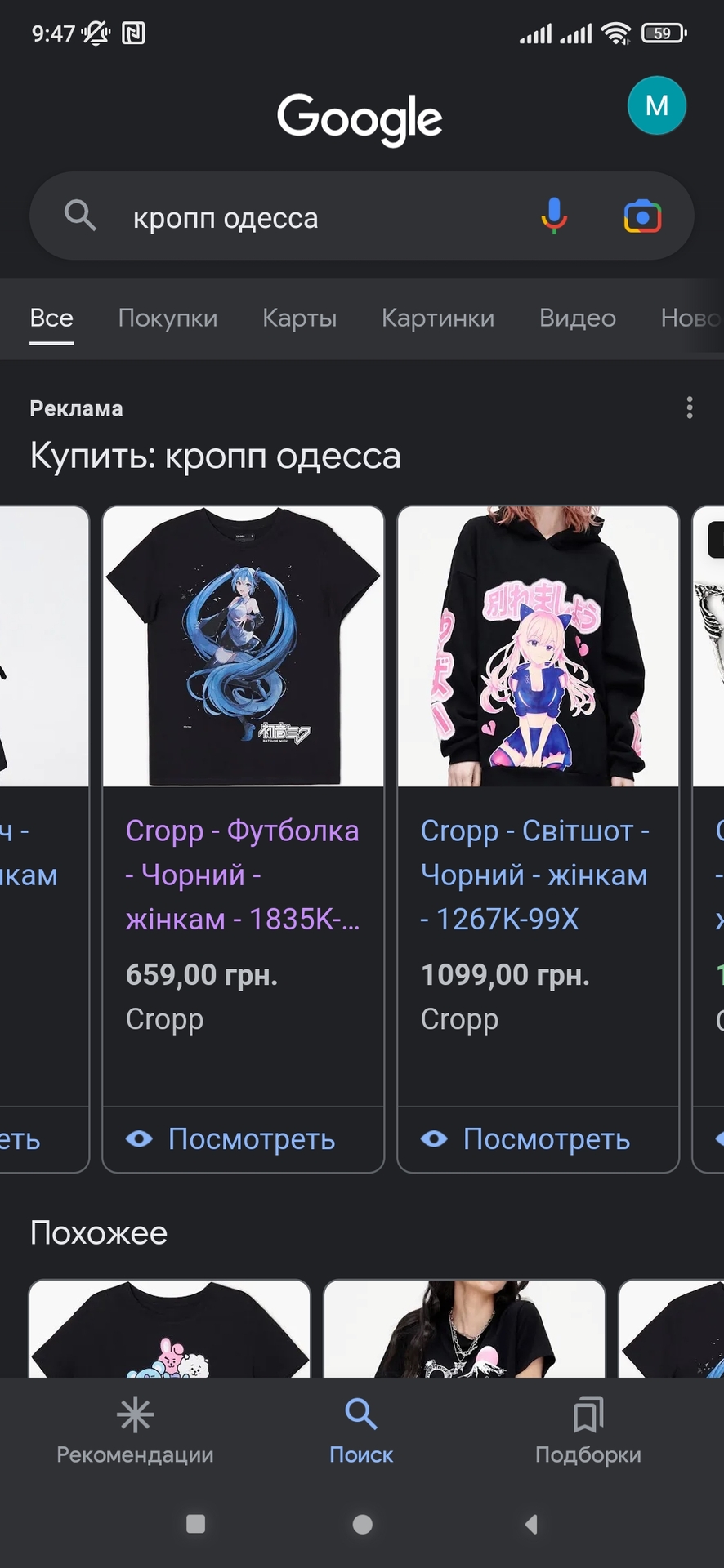Open ad options three-dot menu
Viewport: 724px width, 1568px height.
point(690,408)
